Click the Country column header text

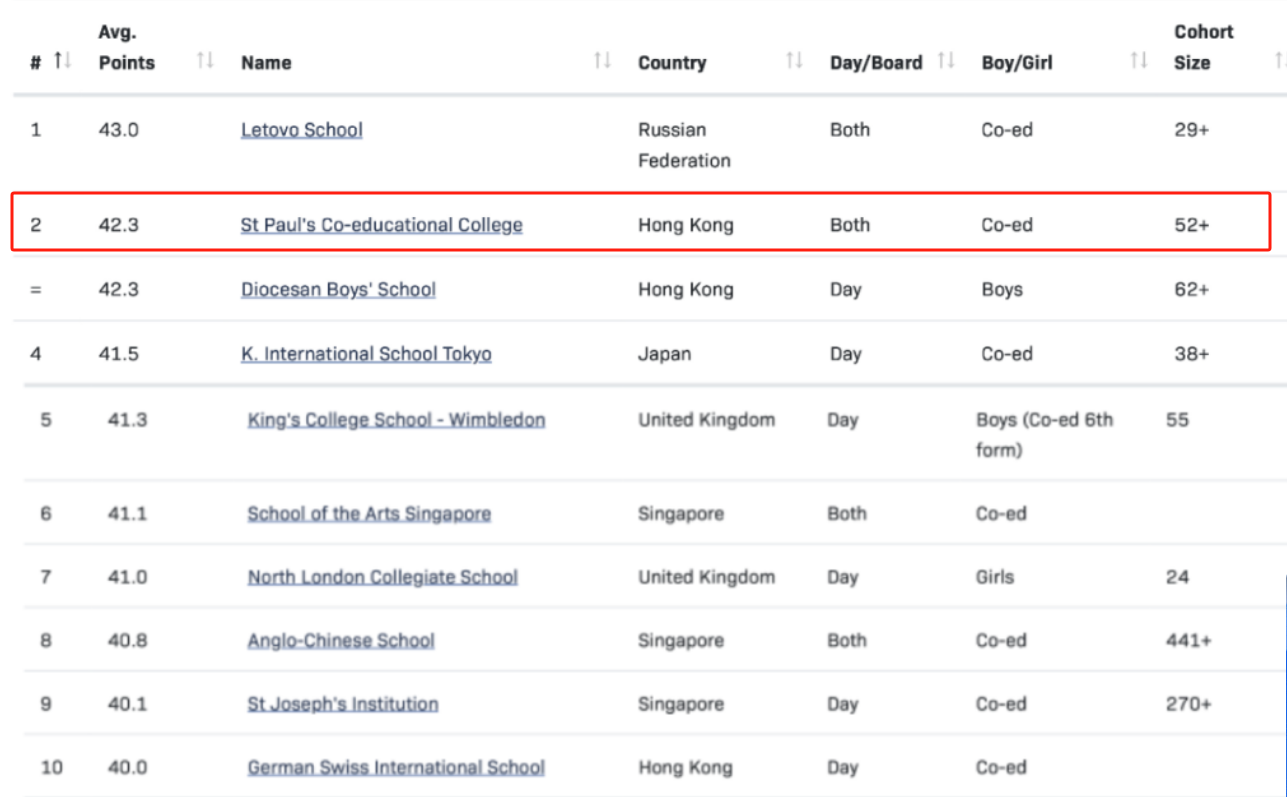click(x=672, y=62)
